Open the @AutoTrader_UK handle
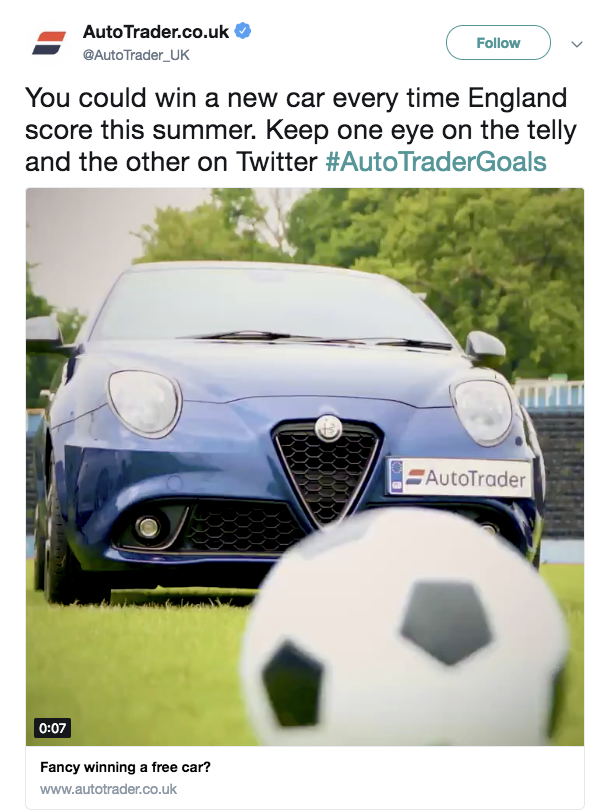The image size is (615, 812). click(x=136, y=55)
